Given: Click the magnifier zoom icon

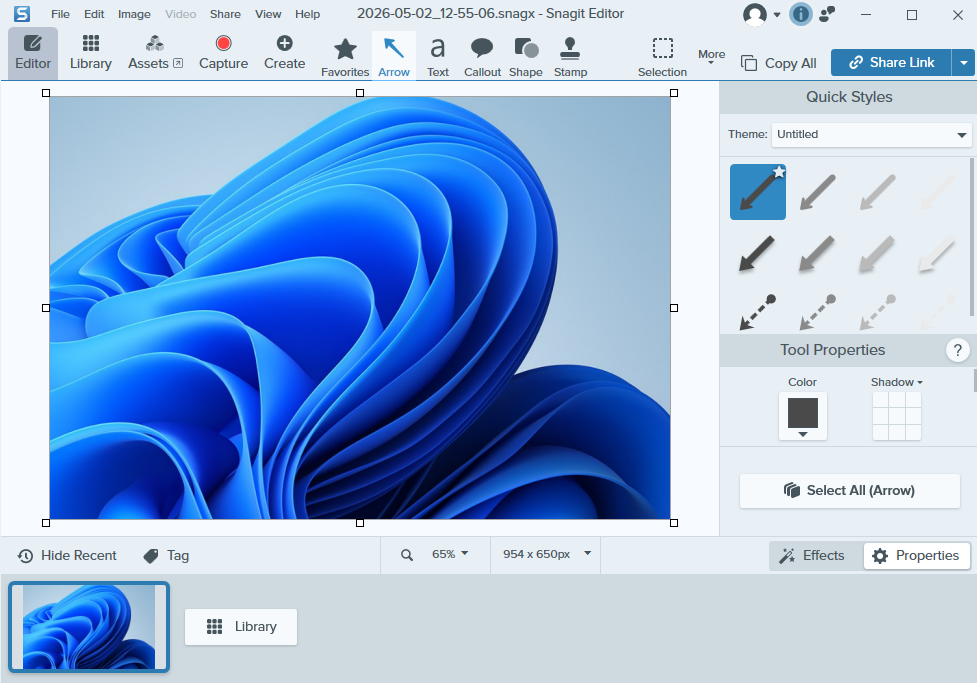Looking at the screenshot, I should coord(406,555).
